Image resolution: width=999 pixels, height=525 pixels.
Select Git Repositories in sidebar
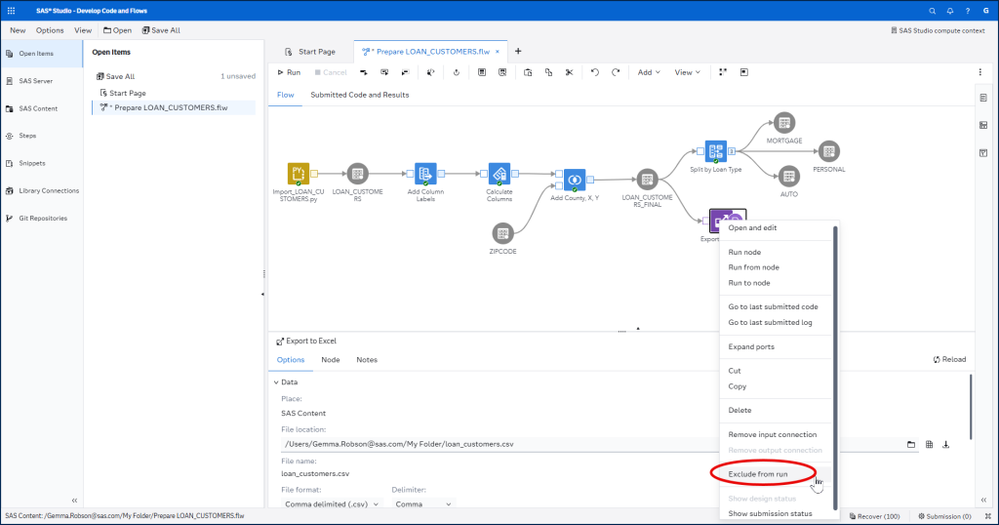(41, 218)
